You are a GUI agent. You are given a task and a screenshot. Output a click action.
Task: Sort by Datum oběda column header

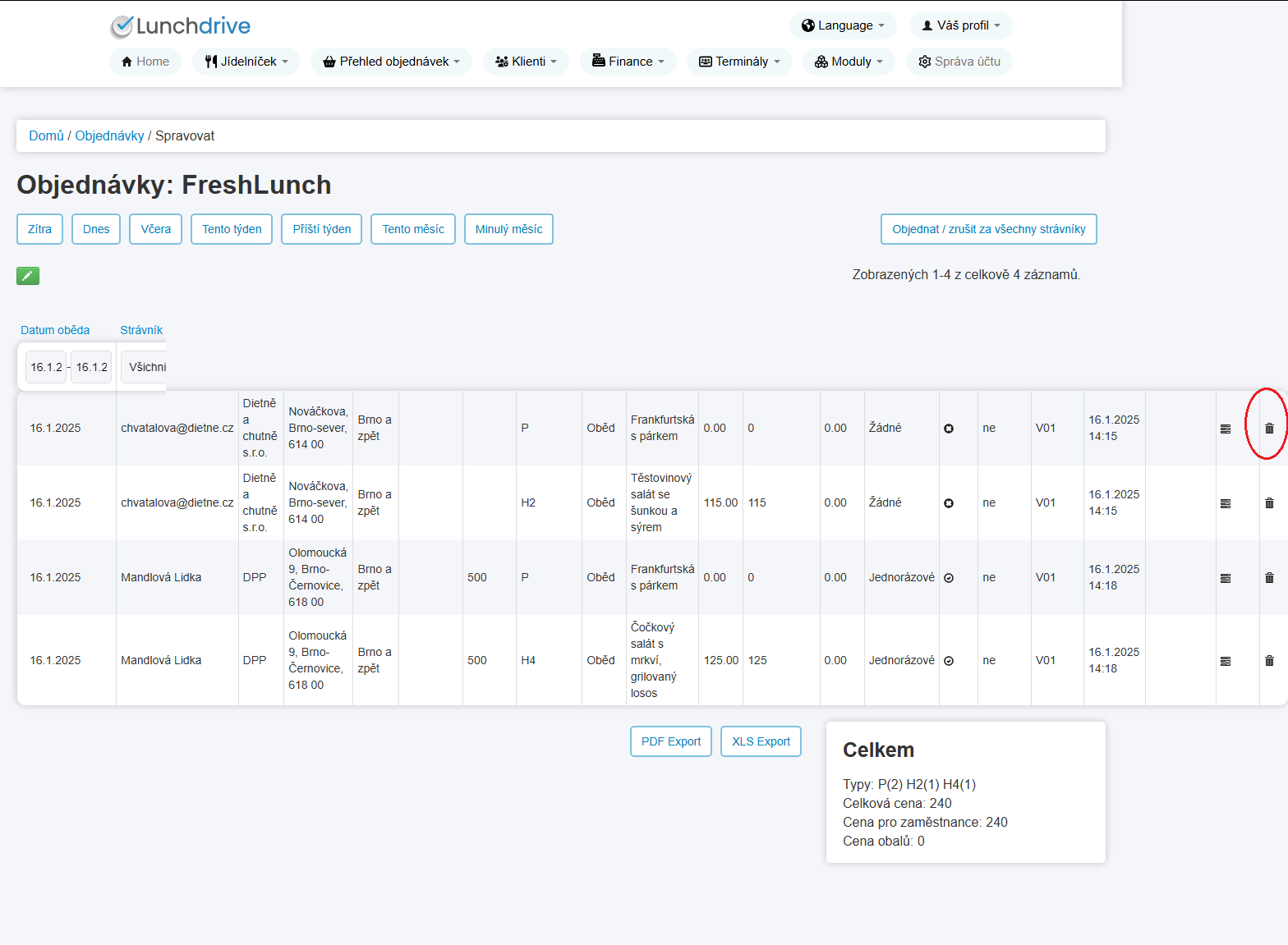[55, 330]
